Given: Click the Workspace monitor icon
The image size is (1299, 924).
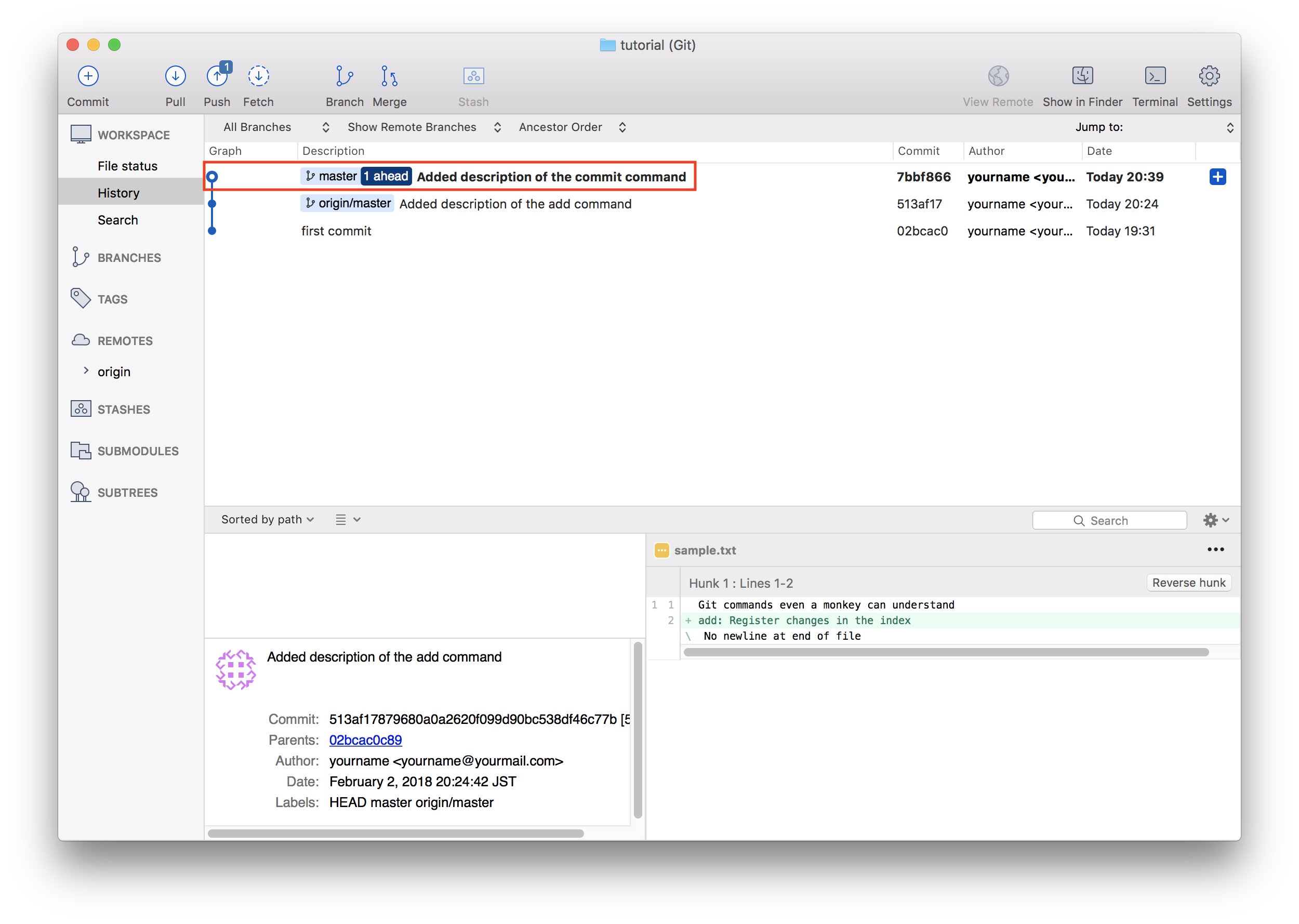Looking at the screenshot, I should (81, 134).
